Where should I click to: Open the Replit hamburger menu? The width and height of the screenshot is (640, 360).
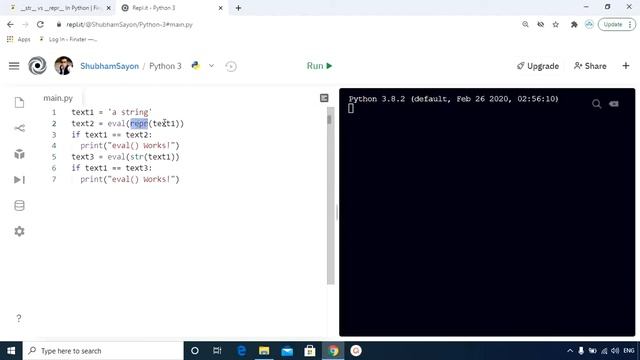tap(14, 66)
